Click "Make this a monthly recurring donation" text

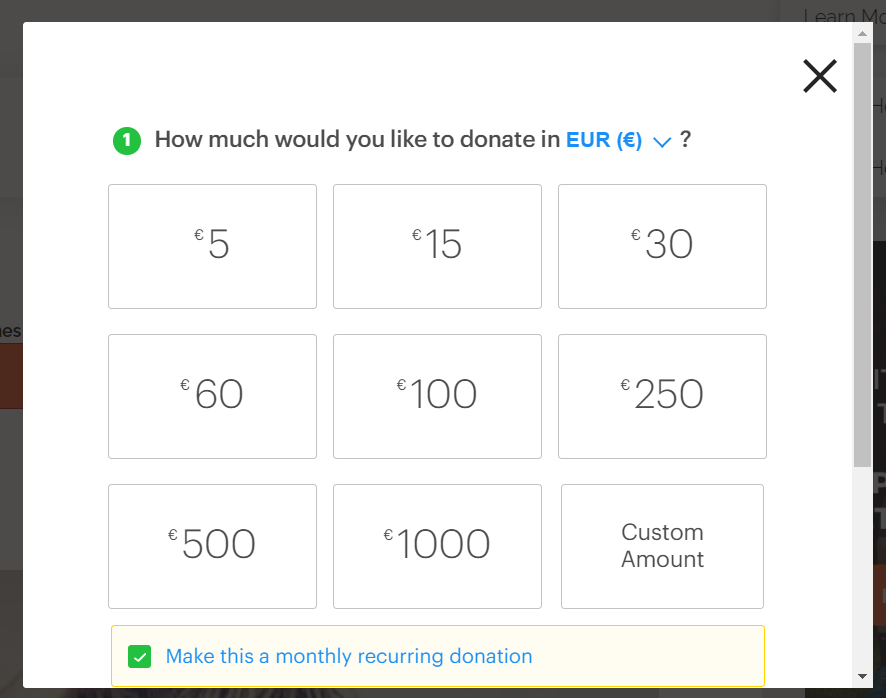[349, 656]
